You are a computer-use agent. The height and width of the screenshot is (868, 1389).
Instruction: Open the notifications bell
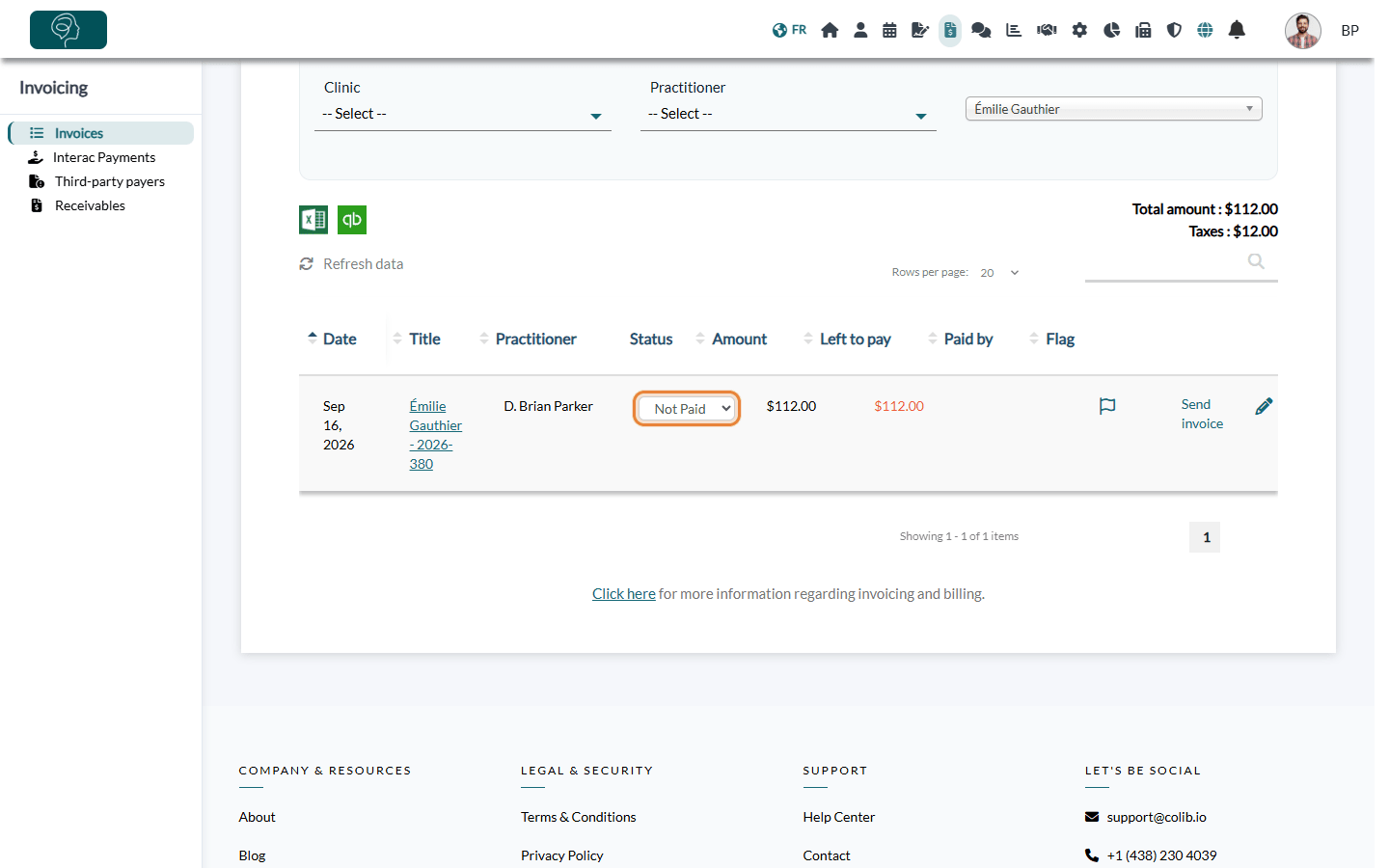point(1237,30)
